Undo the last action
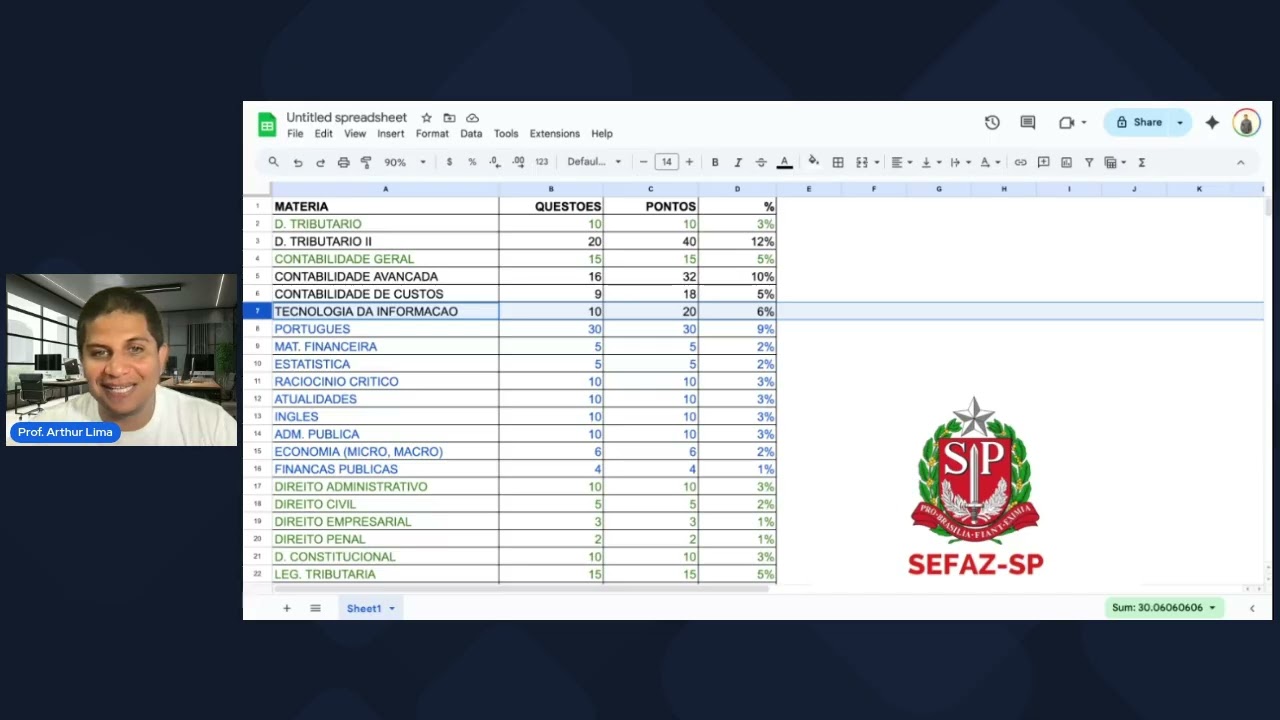 pyautogui.click(x=298, y=162)
